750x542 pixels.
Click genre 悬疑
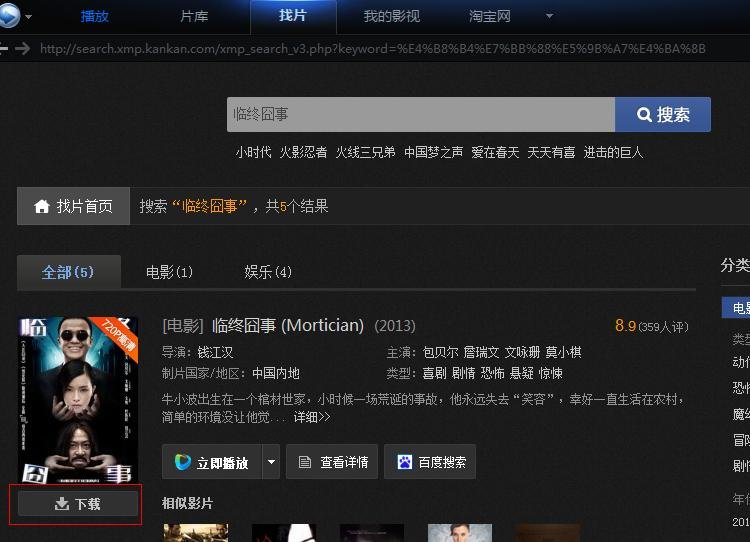521,373
